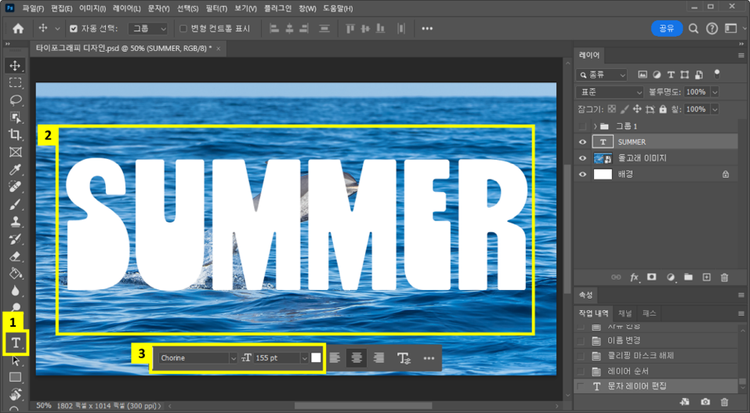Open the 그룹 auto-select target dropdown
The height and width of the screenshot is (413, 750).
click(x=148, y=29)
